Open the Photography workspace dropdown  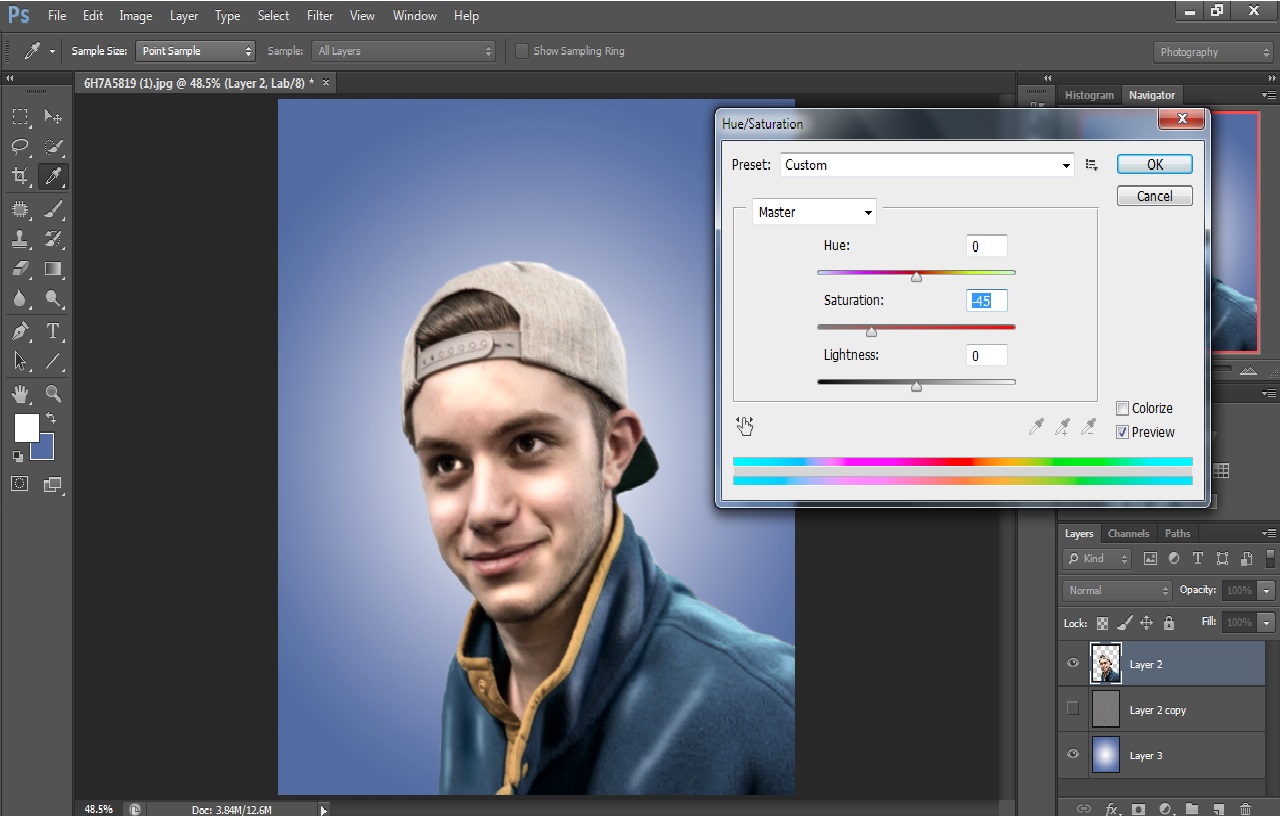click(1213, 52)
